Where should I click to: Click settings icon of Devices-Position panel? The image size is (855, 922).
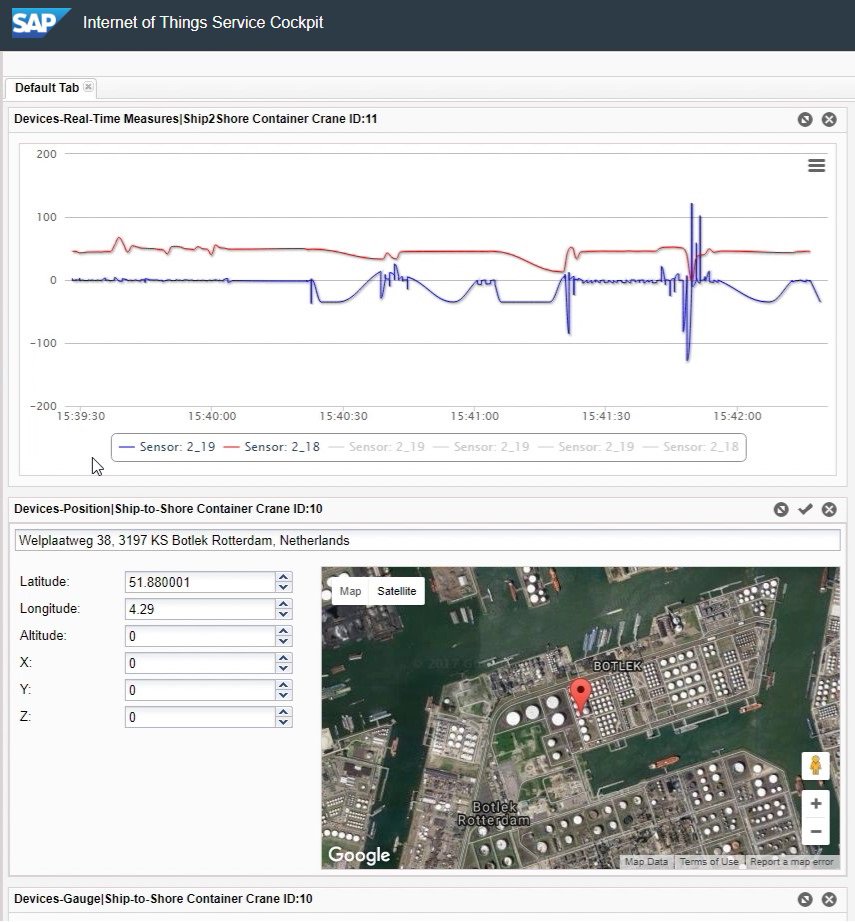point(781,509)
